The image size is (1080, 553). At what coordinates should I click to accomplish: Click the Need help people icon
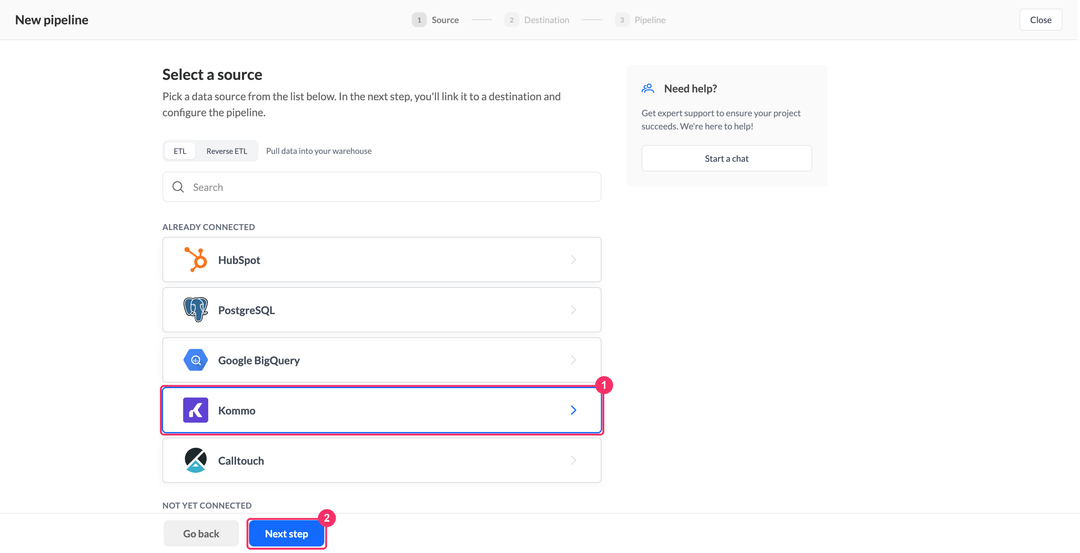click(647, 88)
